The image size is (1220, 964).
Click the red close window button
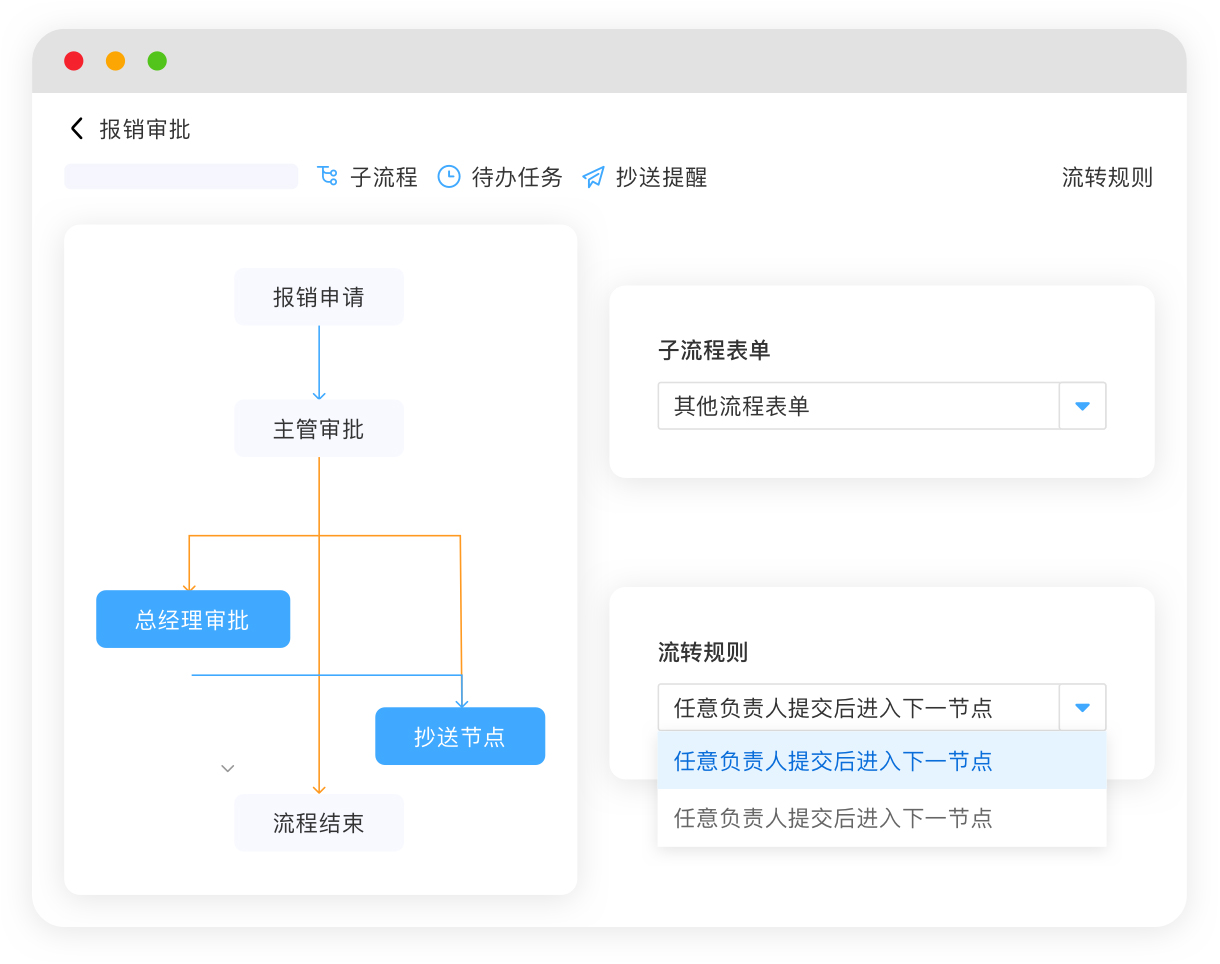coord(74,61)
